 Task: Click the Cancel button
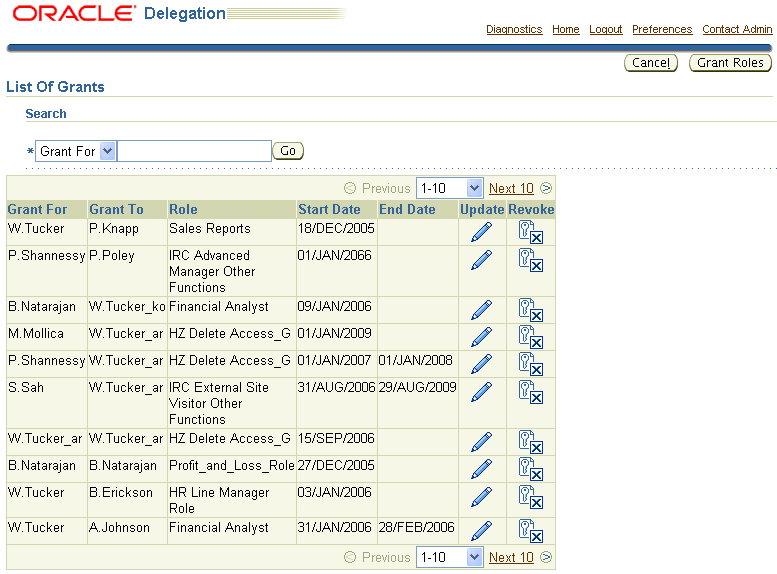pyautogui.click(x=651, y=63)
